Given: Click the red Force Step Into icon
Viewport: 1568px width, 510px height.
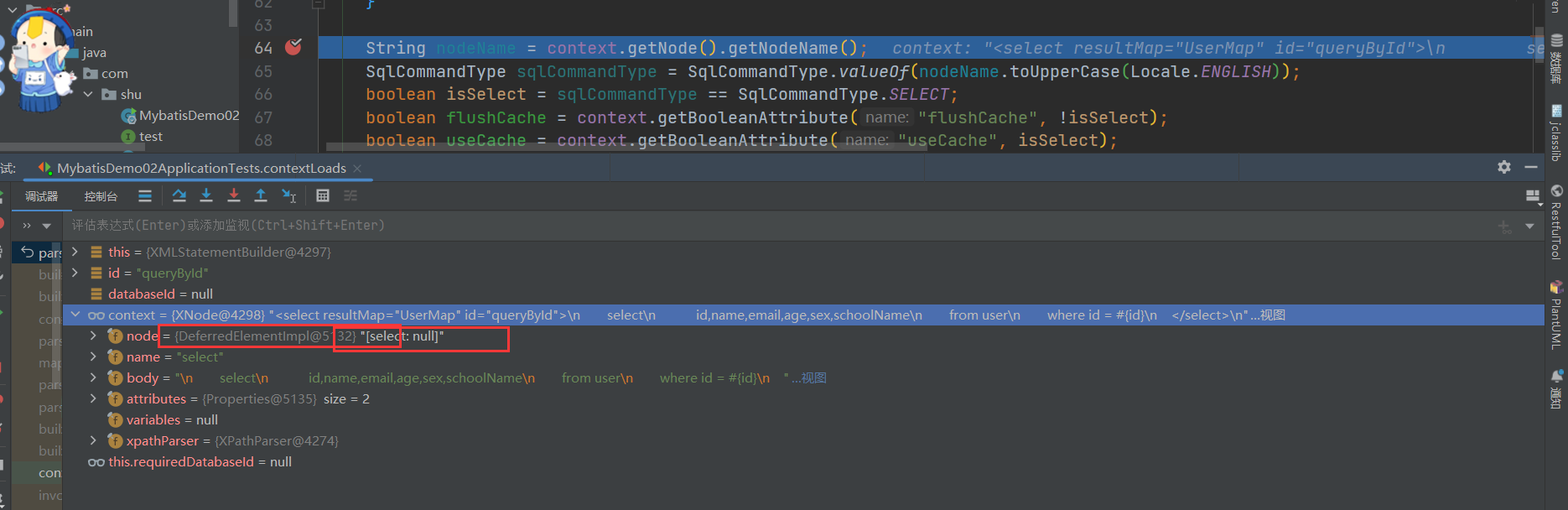Looking at the screenshot, I should click(x=234, y=195).
